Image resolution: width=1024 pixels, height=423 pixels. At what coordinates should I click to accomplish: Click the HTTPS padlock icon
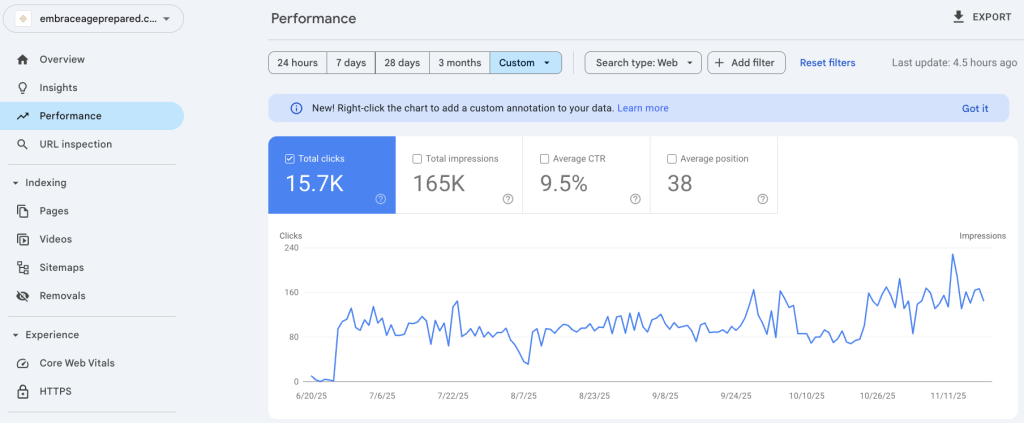click(x=22, y=391)
